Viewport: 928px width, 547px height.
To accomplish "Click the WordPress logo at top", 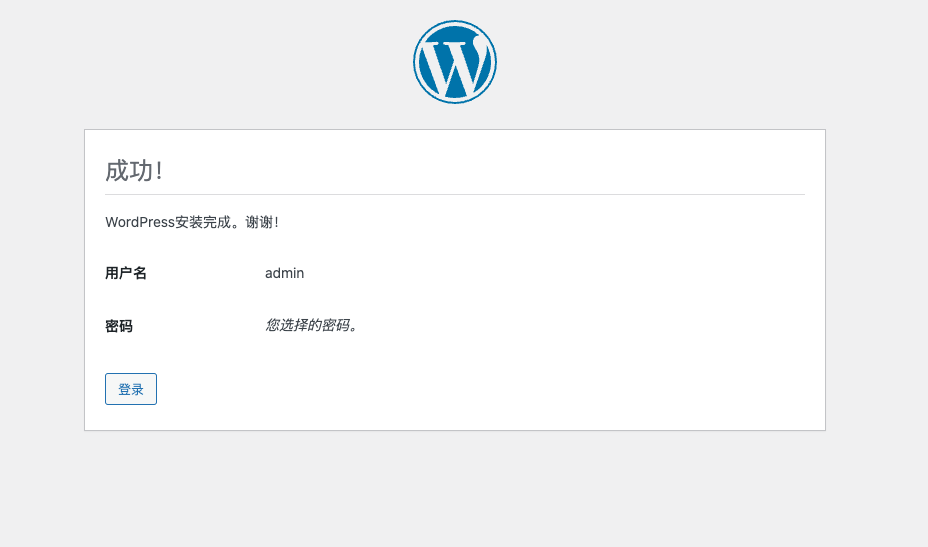I will coord(455,62).
